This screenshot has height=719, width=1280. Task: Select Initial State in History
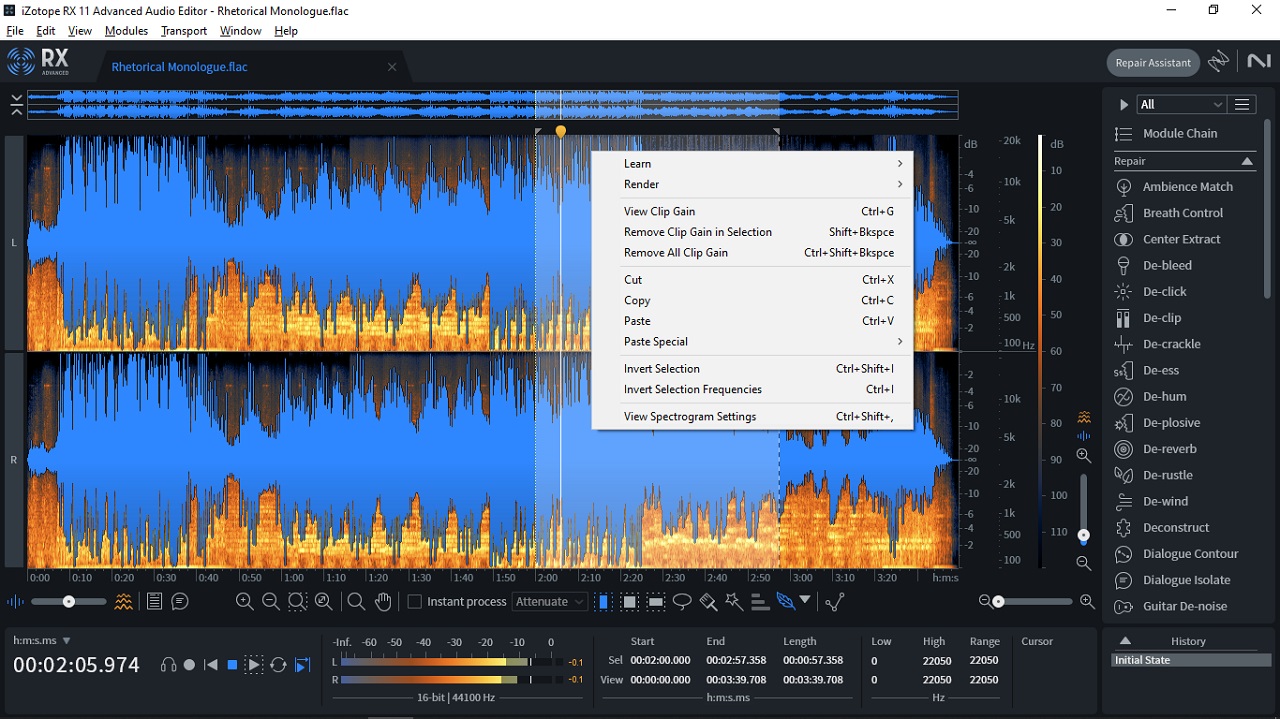(x=1142, y=660)
